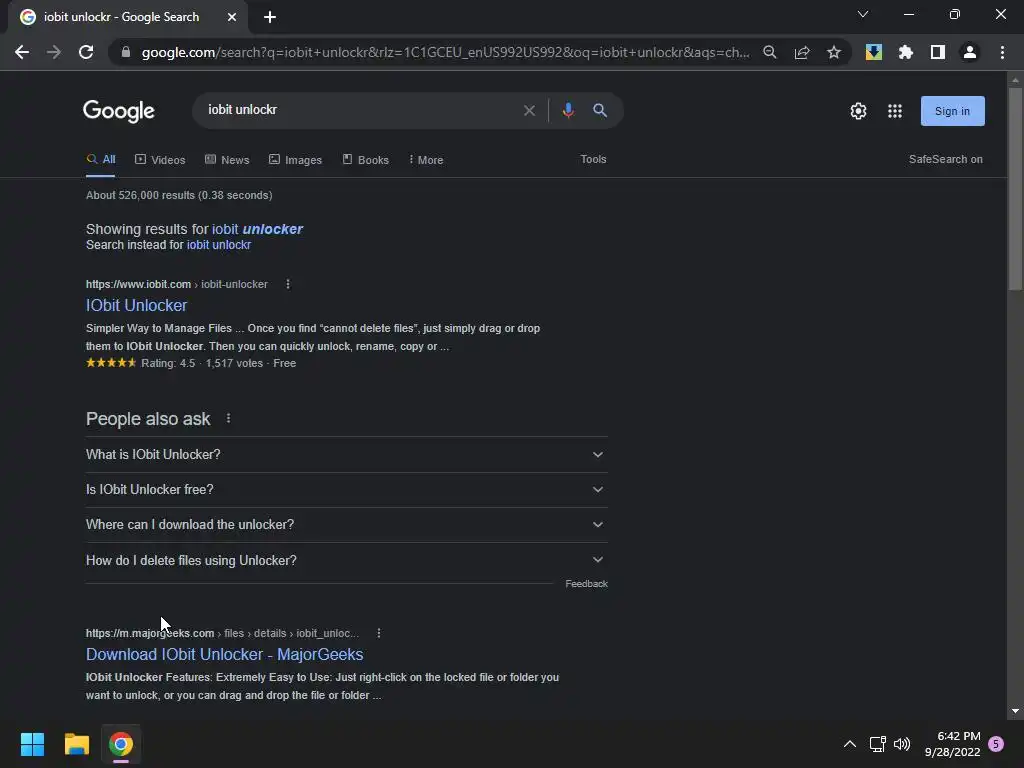Click the page vertical scrollbar thumb
Viewport: 1024px width, 768px height.
1015,189
